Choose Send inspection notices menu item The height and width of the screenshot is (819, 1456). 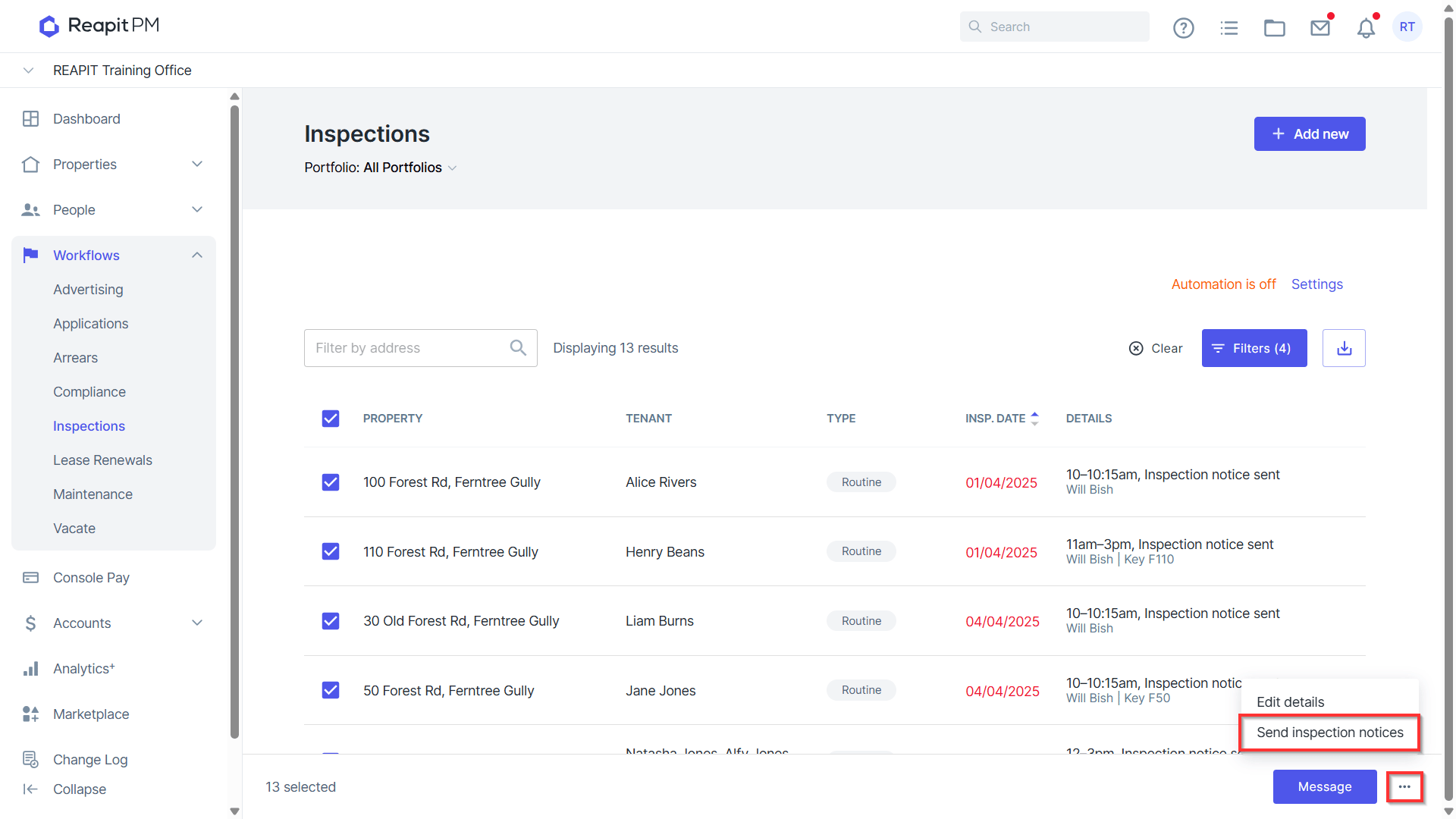[1329, 733]
